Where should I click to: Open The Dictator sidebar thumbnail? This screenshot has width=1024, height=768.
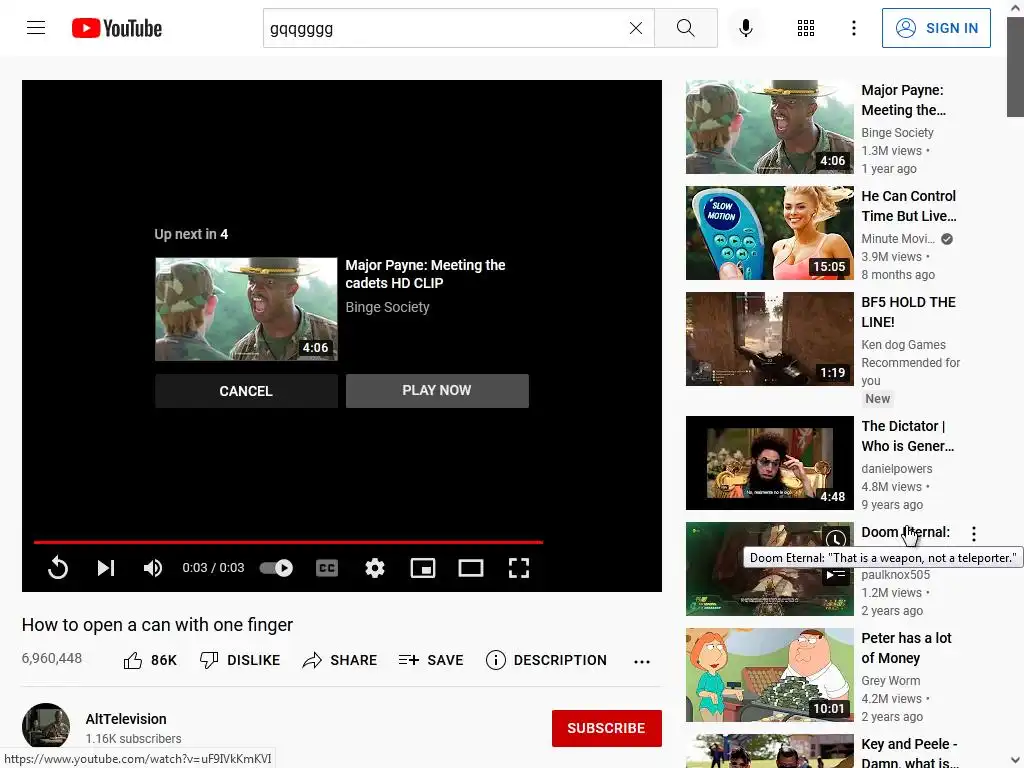click(769, 463)
